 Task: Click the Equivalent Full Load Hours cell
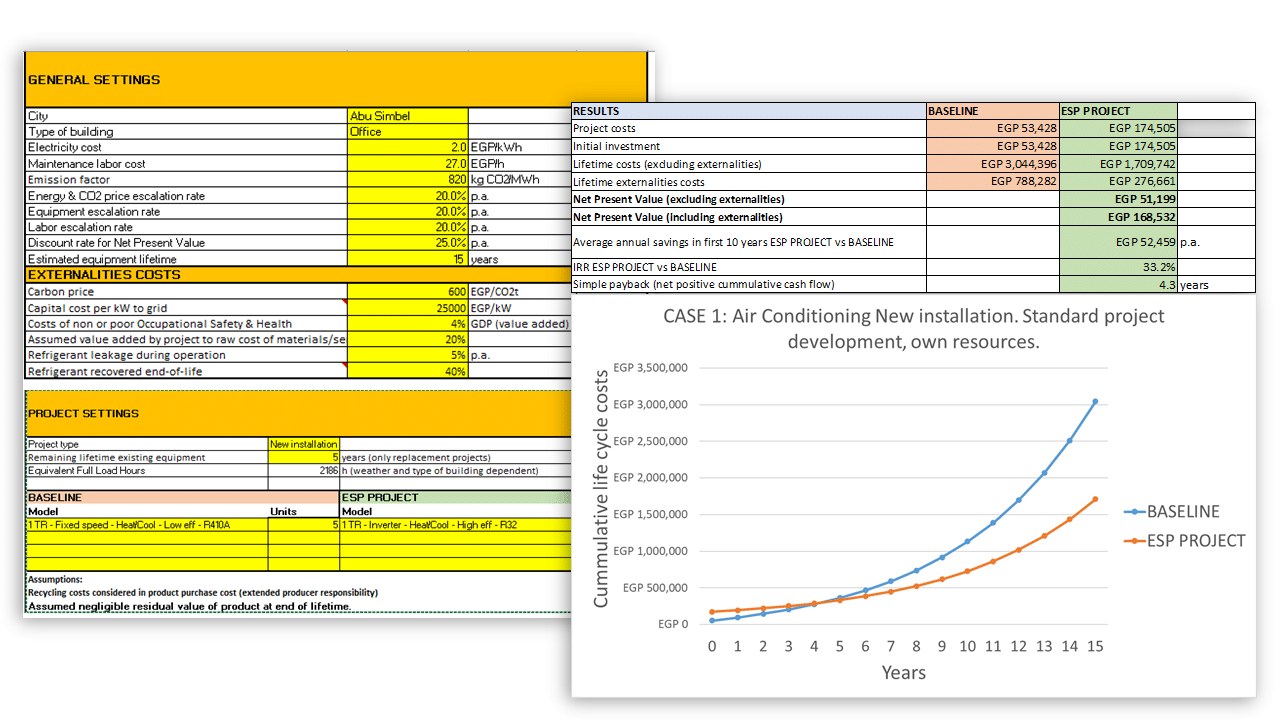click(x=302, y=469)
